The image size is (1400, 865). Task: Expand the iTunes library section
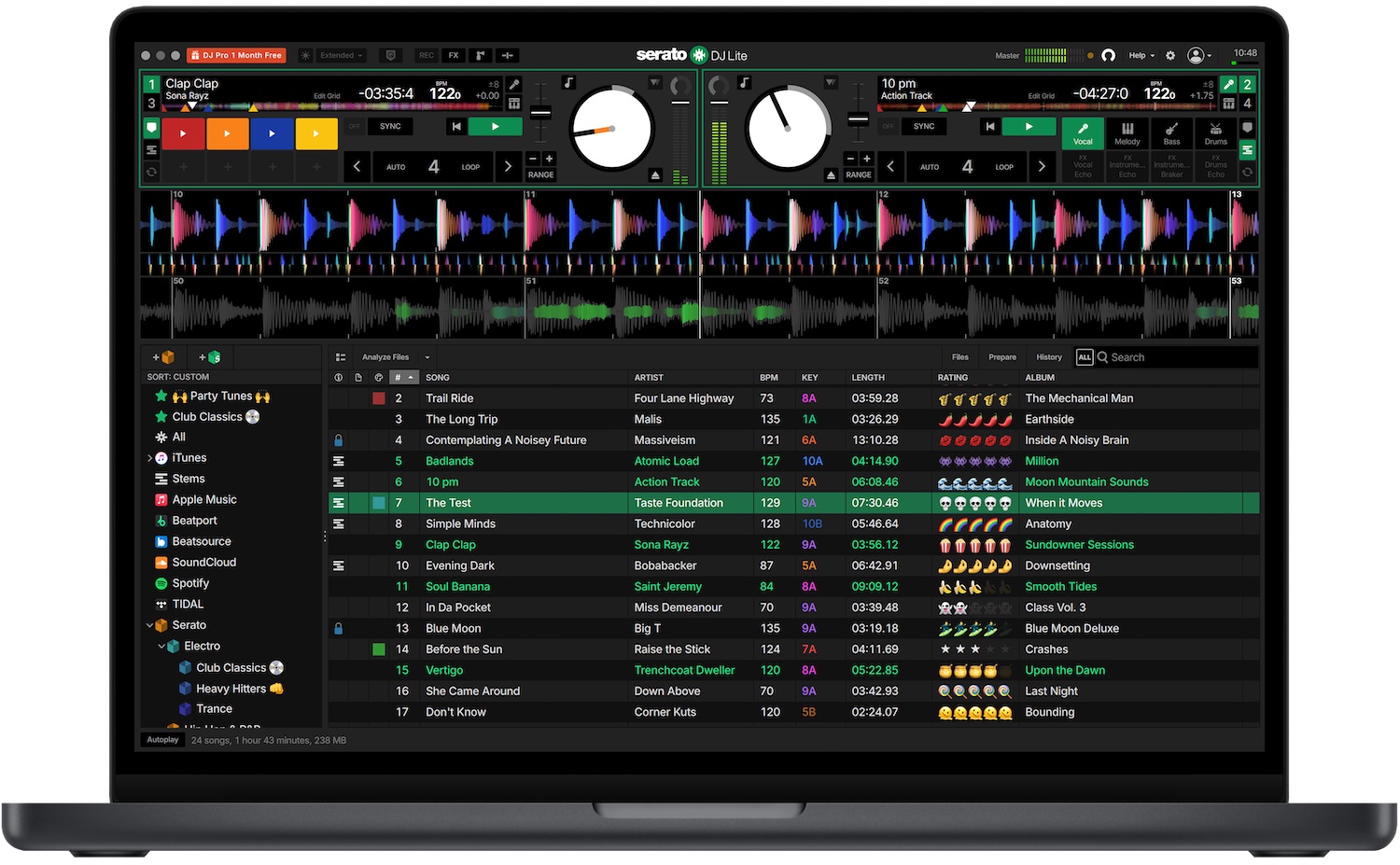pyautogui.click(x=150, y=457)
